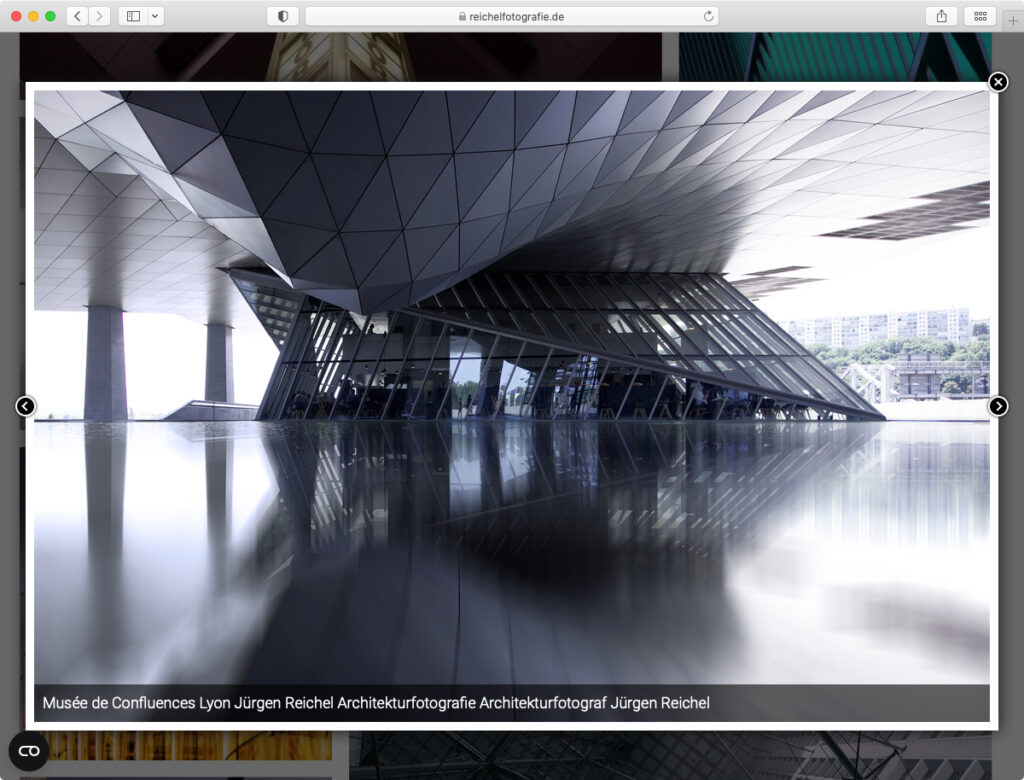
Task: Toggle the Safari sidebar
Action: click(x=133, y=16)
